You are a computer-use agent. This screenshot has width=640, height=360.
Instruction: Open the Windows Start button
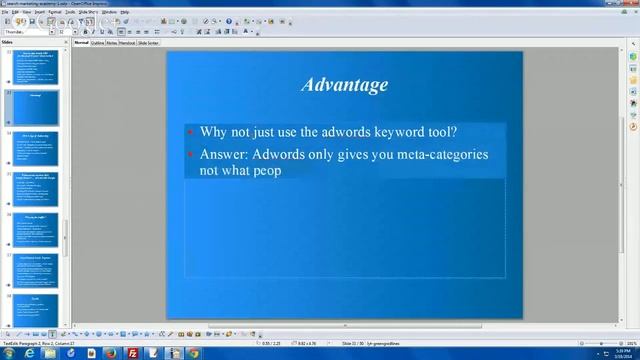pos(9,353)
